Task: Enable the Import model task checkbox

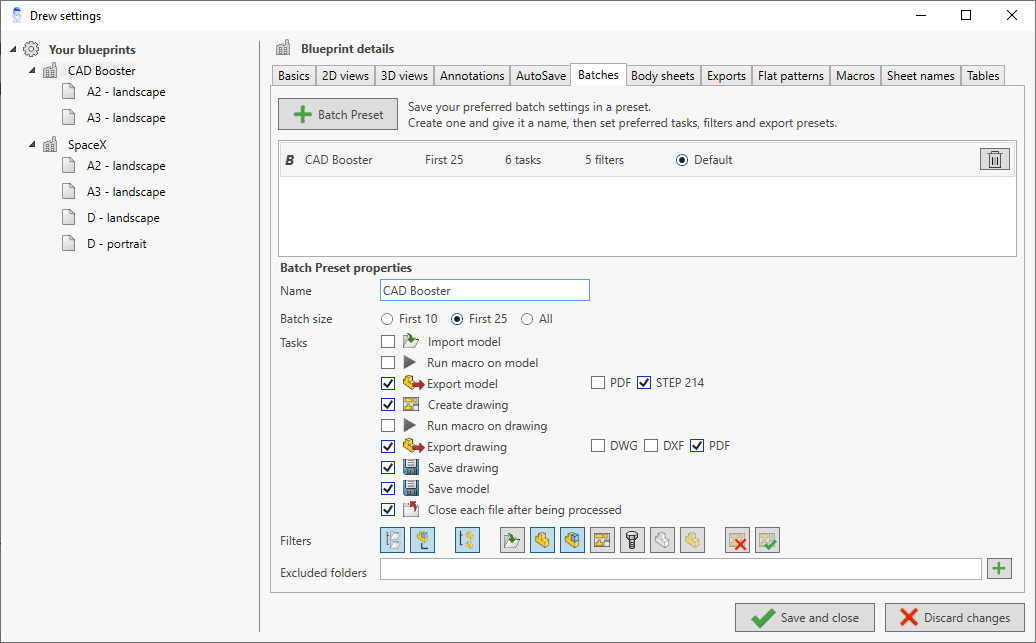Action: (x=388, y=342)
